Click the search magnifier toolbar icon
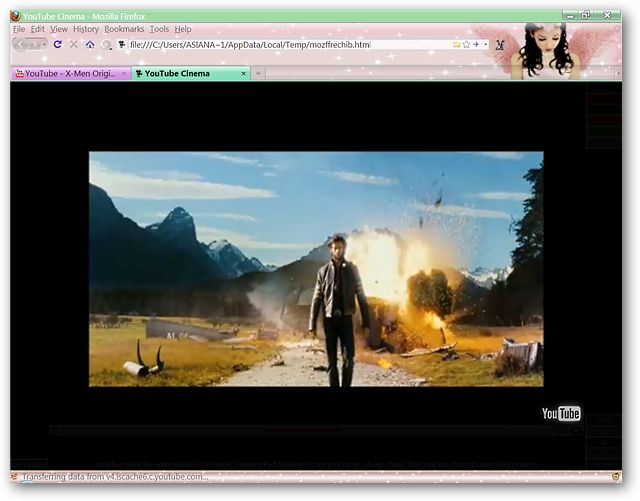 tap(106, 45)
